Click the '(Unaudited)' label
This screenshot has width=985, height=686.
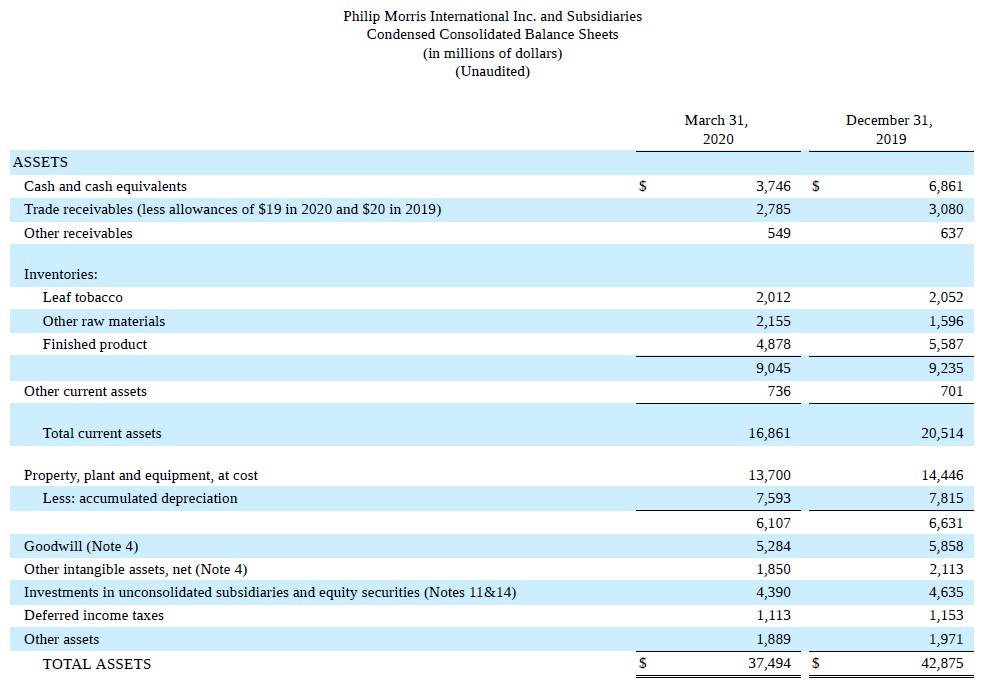492,72
